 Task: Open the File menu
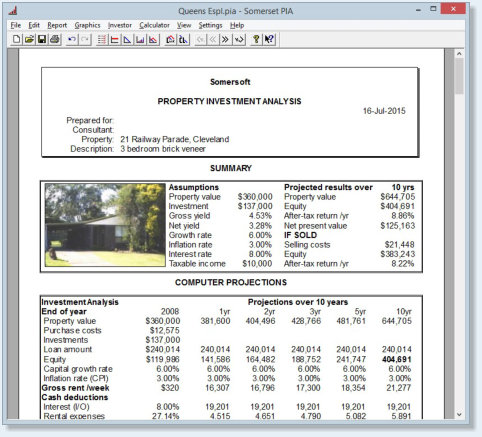click(x=16, y=25)
